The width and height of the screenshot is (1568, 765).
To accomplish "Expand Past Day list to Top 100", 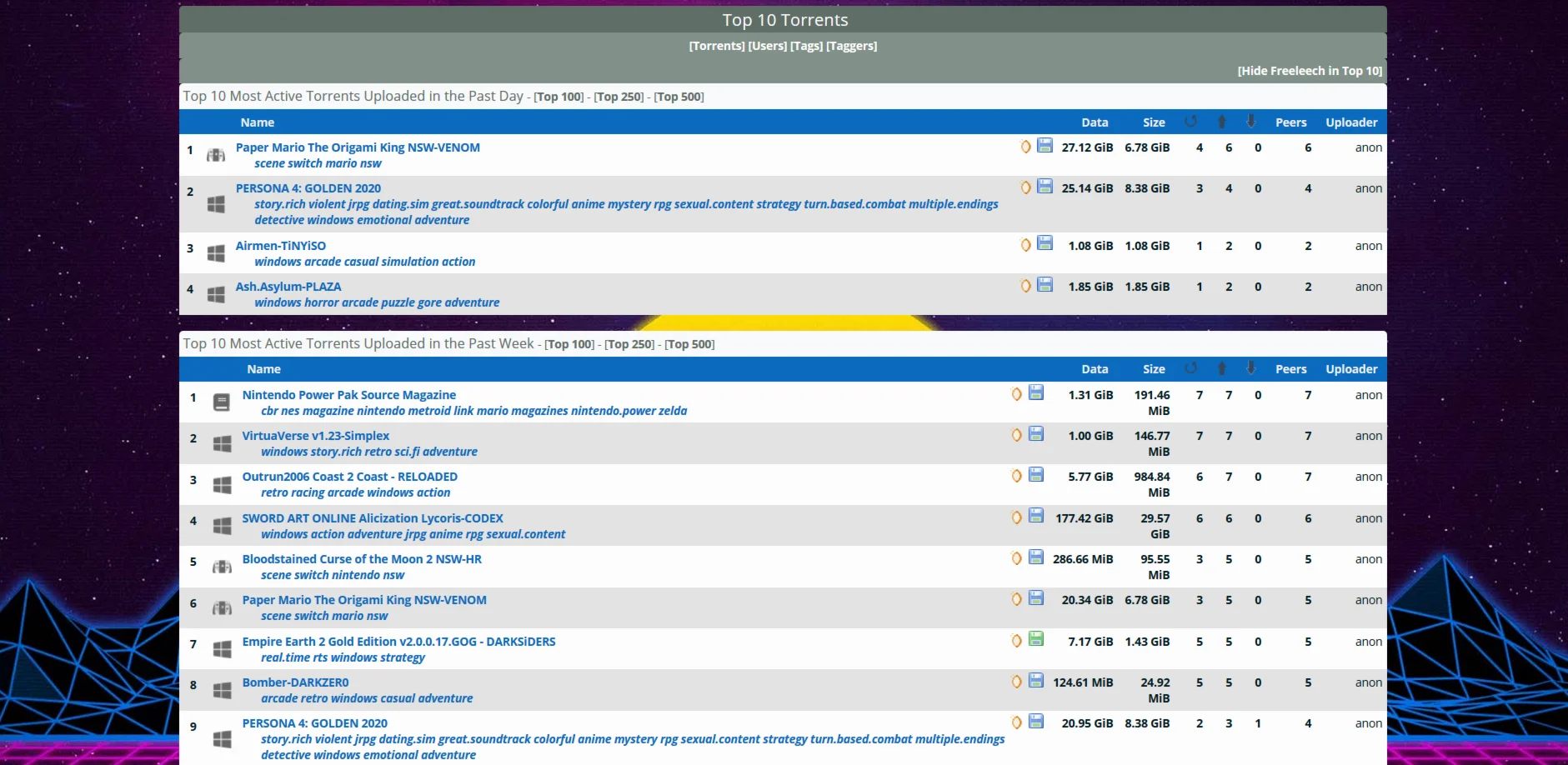I will [x=559, y=97].
